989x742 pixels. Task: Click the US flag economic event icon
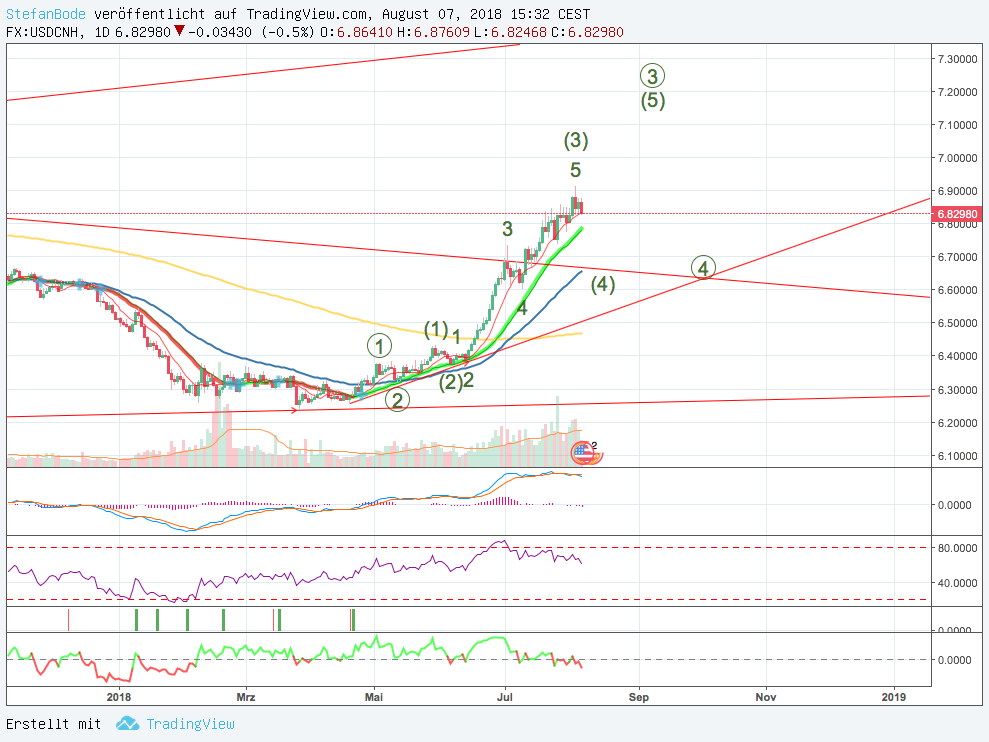click(x=583, y=452)
